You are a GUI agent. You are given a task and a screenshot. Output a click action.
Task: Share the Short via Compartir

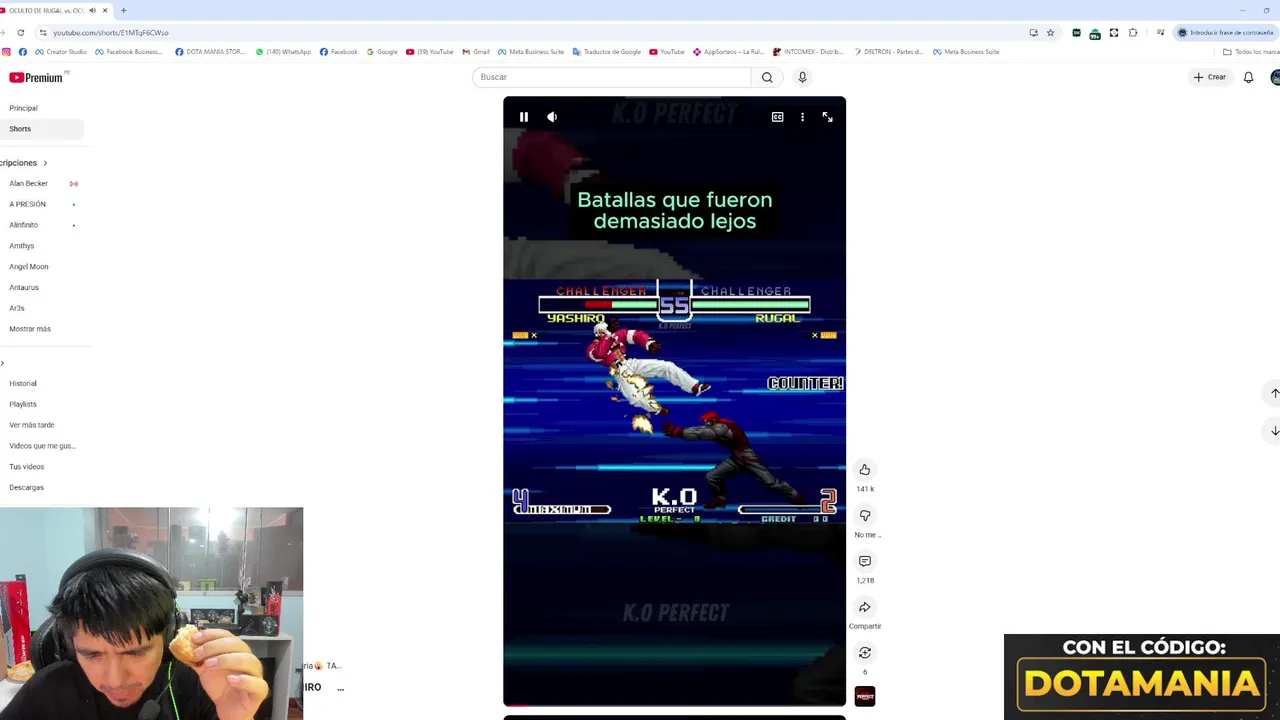coord(865,607)
